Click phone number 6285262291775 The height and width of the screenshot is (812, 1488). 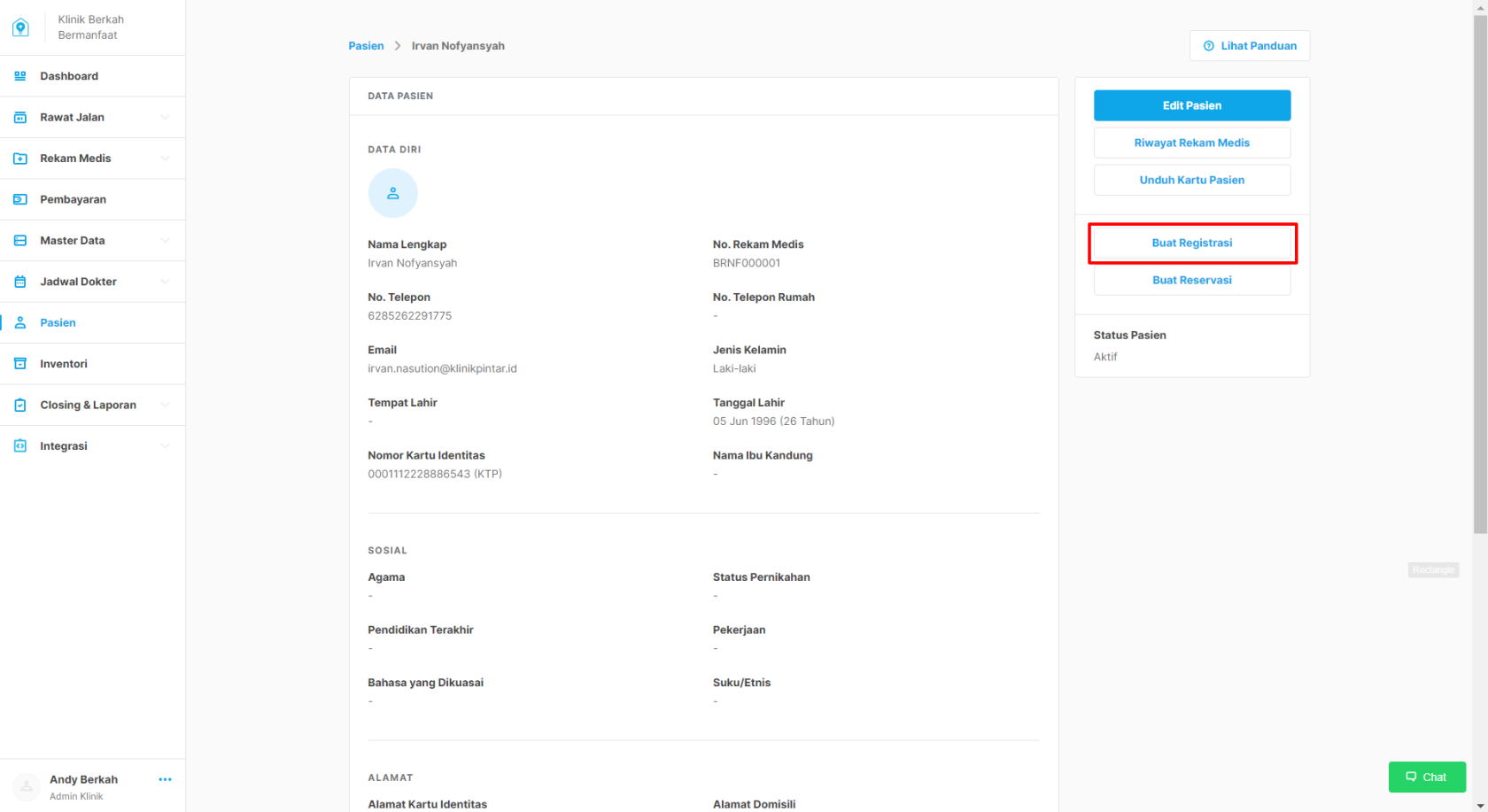tap(409, 316)
